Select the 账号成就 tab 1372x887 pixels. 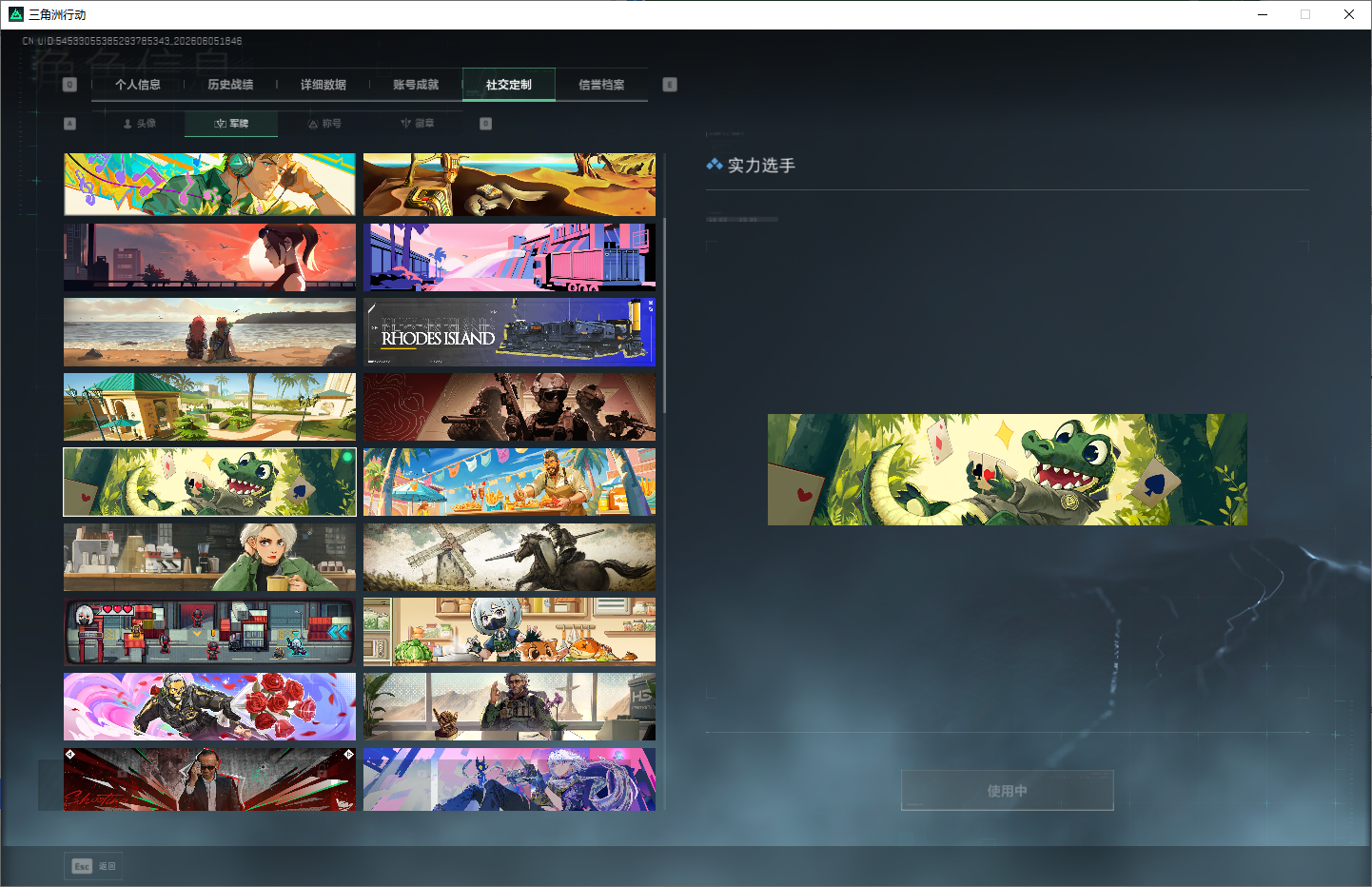(416, 85)
